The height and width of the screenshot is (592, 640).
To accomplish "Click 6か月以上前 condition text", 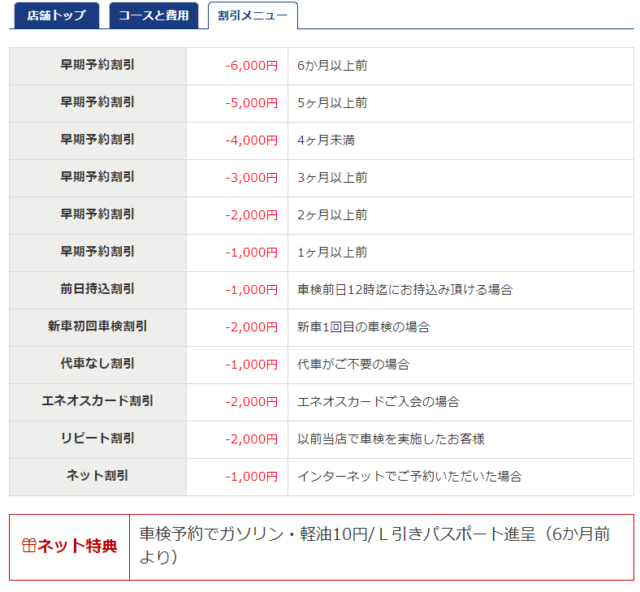I will click(332, 66).
